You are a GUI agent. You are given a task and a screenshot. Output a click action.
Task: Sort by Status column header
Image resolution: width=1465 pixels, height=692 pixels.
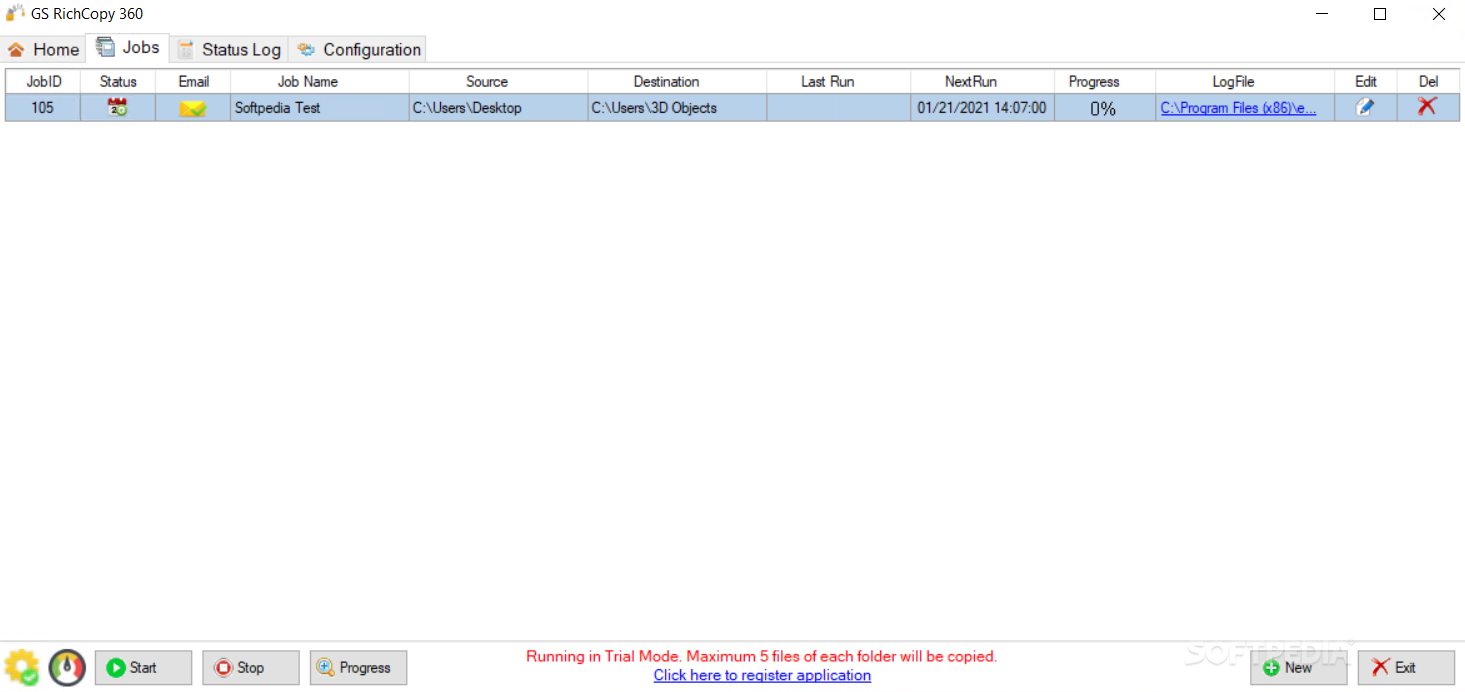[118, 82]
